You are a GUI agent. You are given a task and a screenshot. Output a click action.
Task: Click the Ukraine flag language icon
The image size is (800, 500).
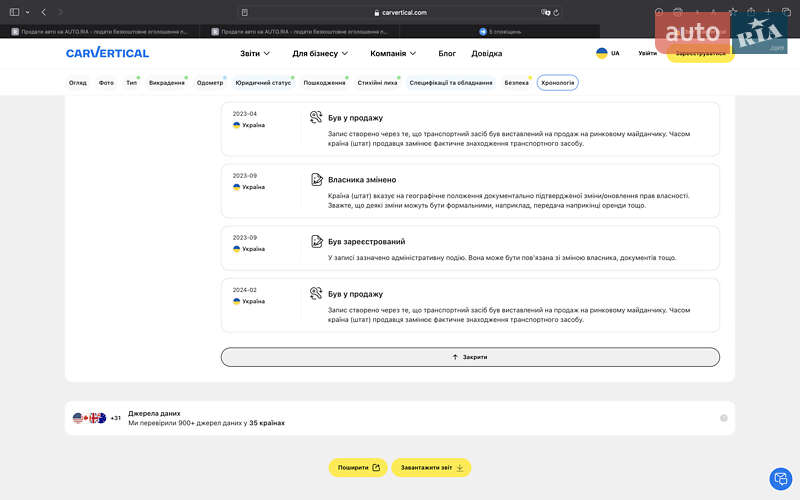[x=601, y=53]
